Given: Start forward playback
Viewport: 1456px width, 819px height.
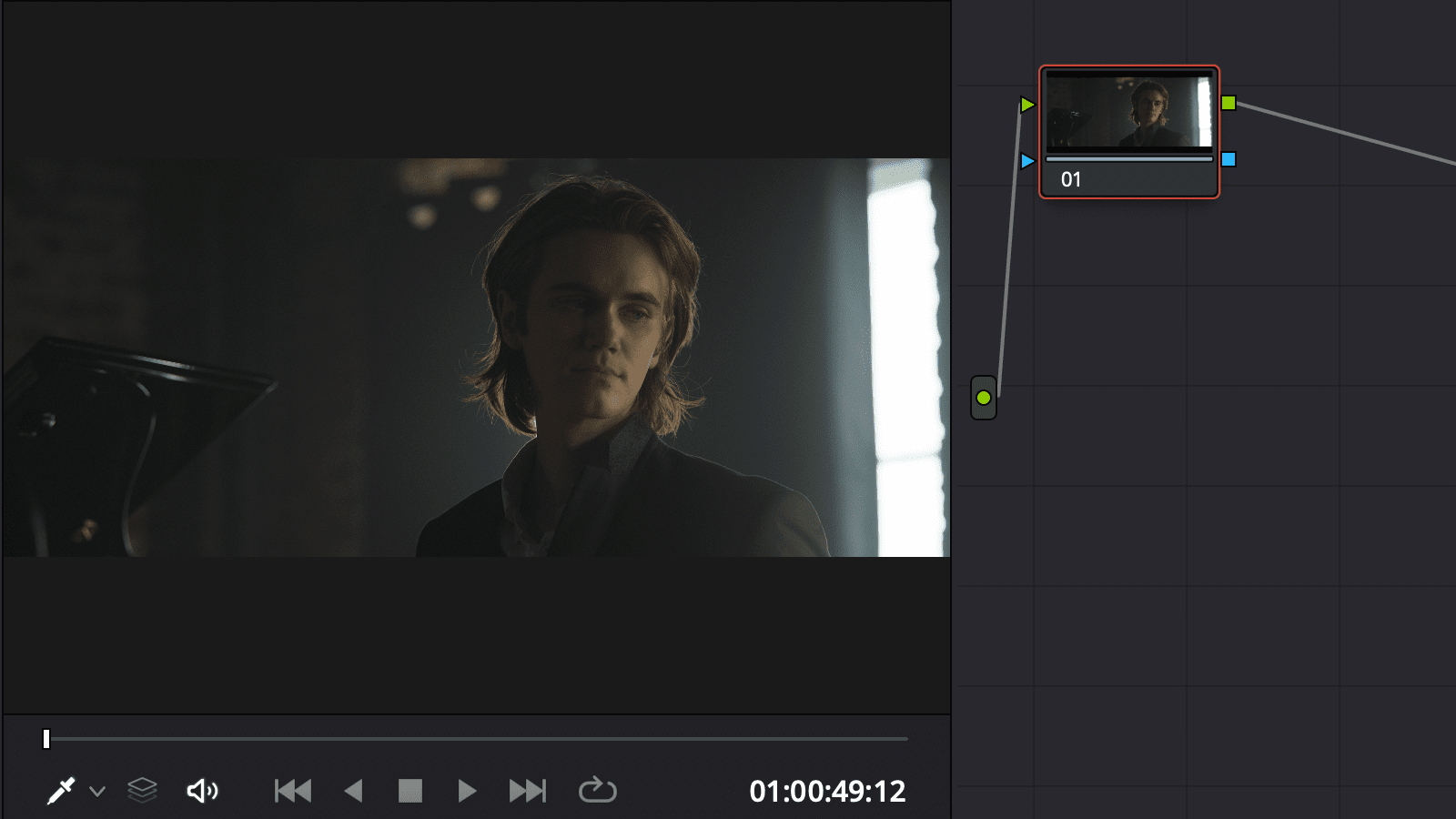Looking at the screenshot, I should click(x=467, y=790).
